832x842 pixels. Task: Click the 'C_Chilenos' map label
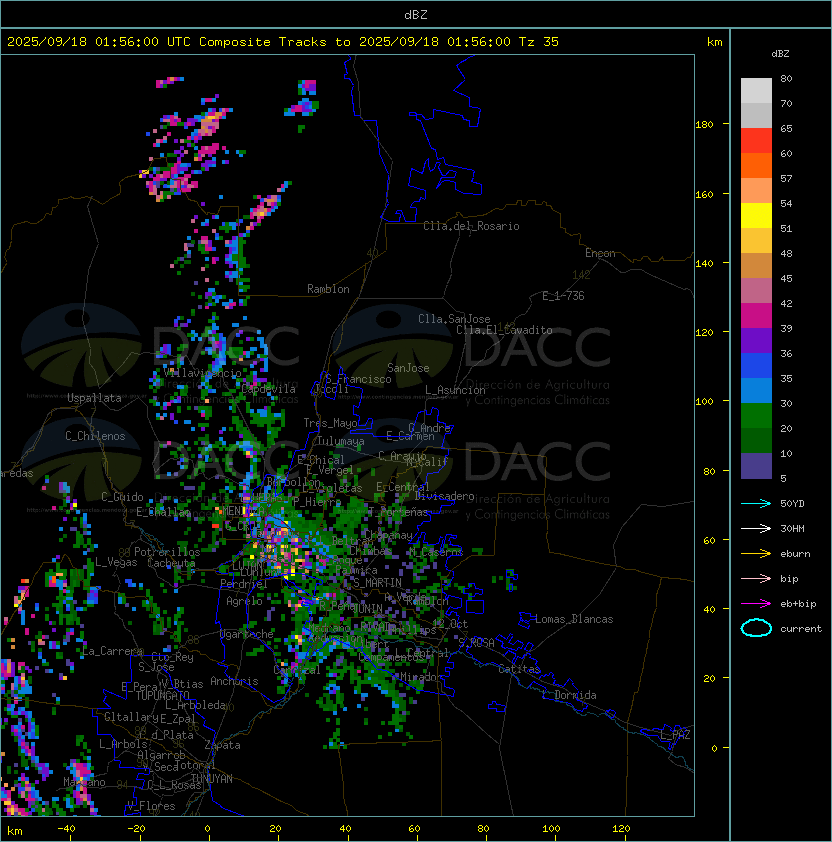tap(95, 436)
